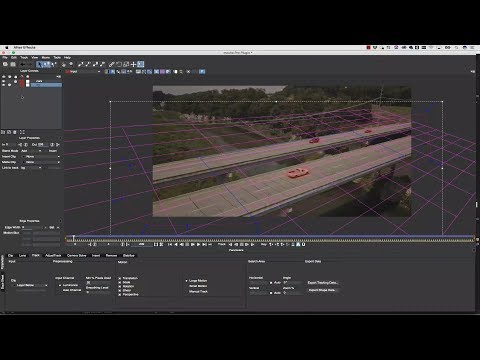The image size is (480, 360).
Task: Click the trash Delete Layer icon below the layer list
Action: point(15,132)
